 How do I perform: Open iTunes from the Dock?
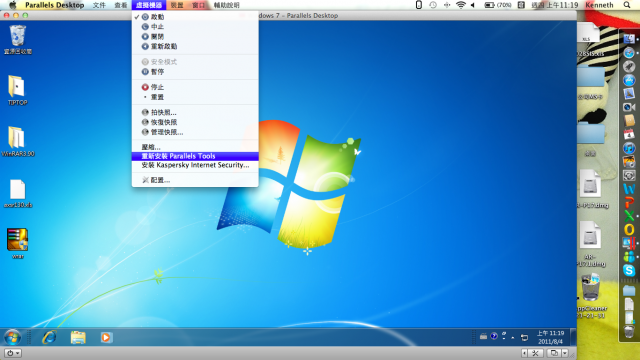click(629, 148)
